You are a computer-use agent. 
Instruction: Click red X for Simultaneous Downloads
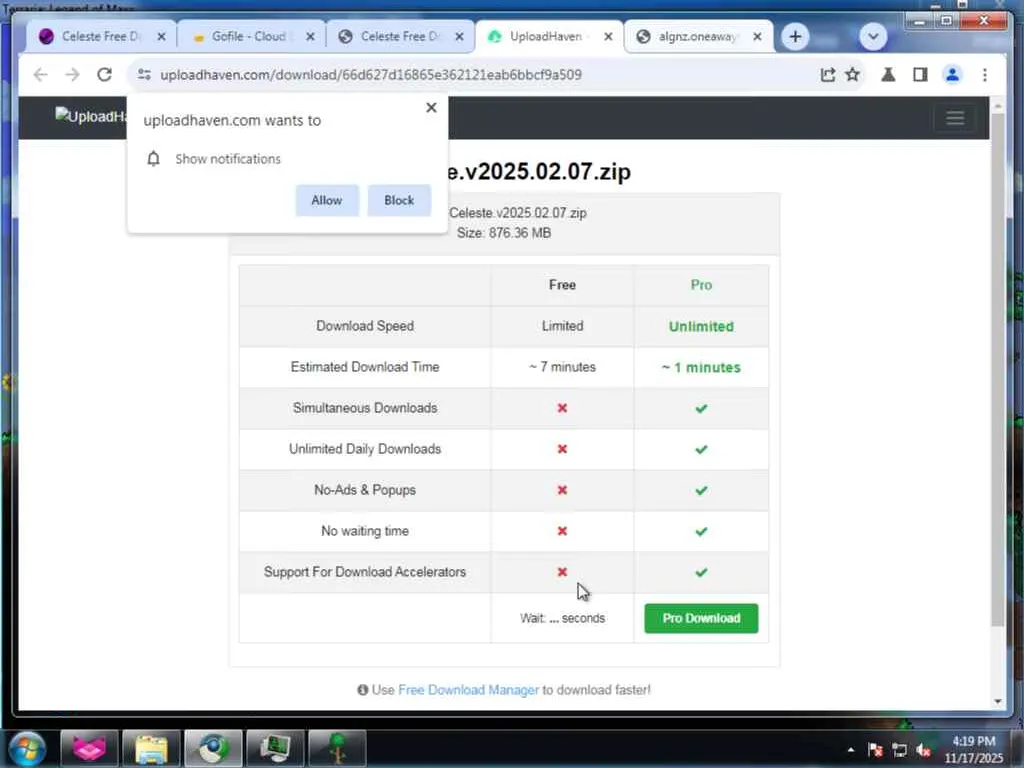pyautogui.click(x=562, y=408)
